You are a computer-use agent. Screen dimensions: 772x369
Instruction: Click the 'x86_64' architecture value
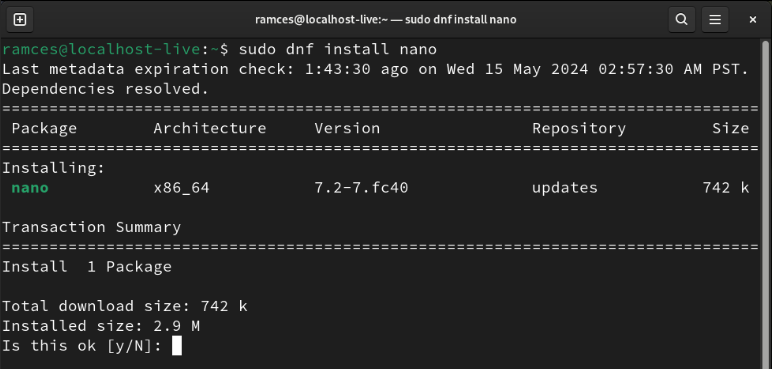point(182,188)
